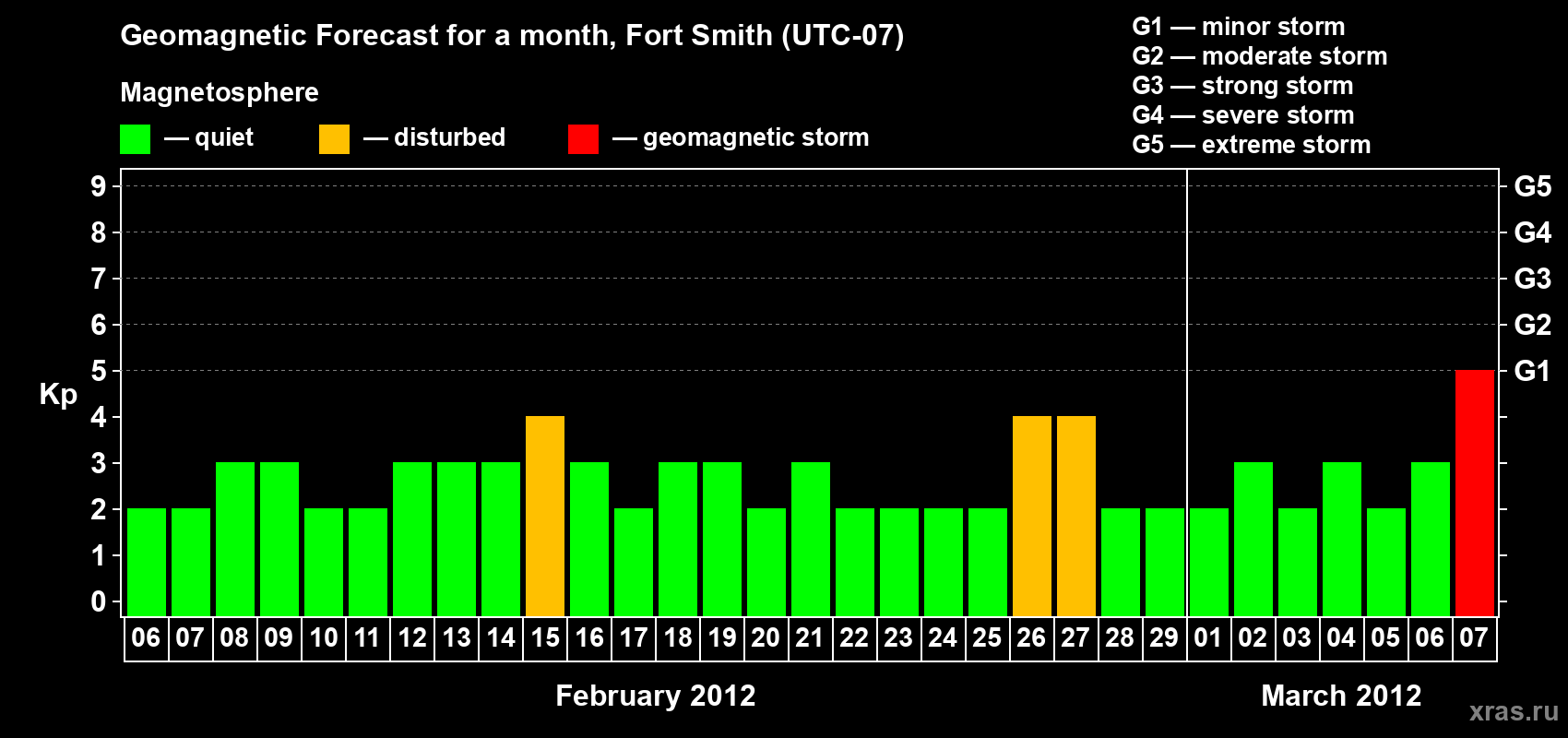Viewport: 1568px width, 738px height.
Task: Click the red geomagnetic storm legend swatch
Action: (x=583, y=139)
